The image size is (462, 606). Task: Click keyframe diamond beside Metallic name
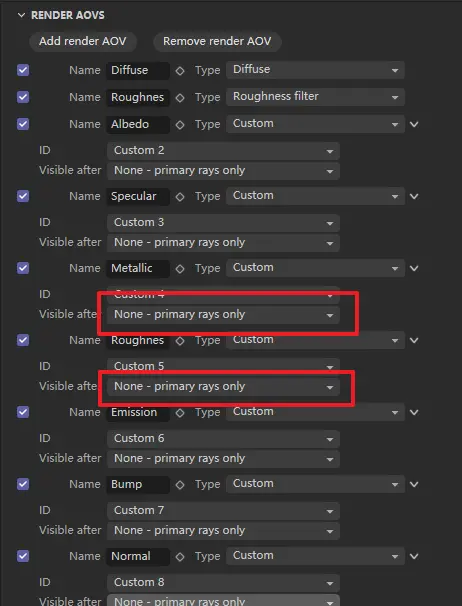click(x=180, y=269)
